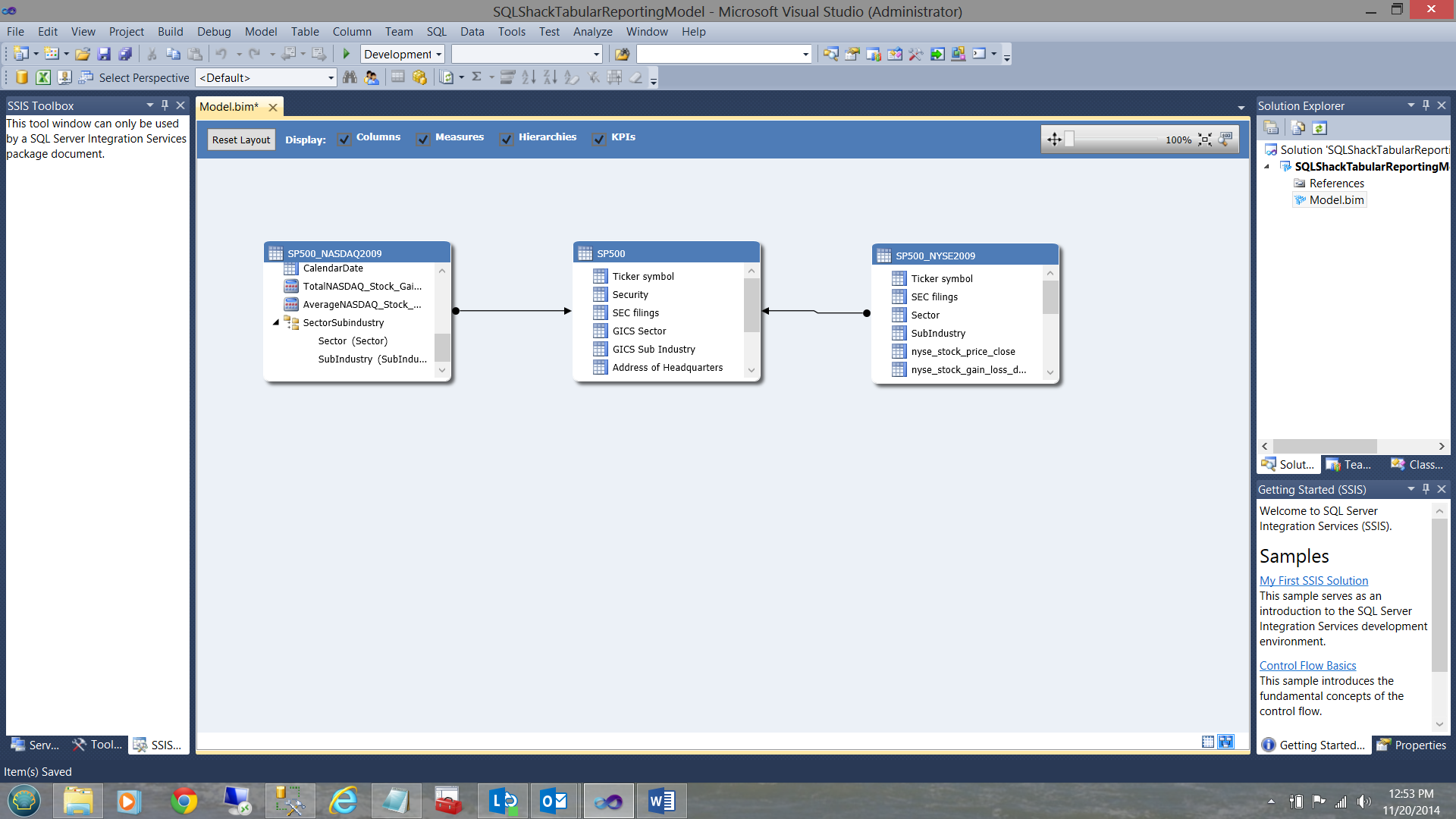Switch to the grid view icon in the bottom corner
Screen dimensions: 1456x819
[1208, 742]
